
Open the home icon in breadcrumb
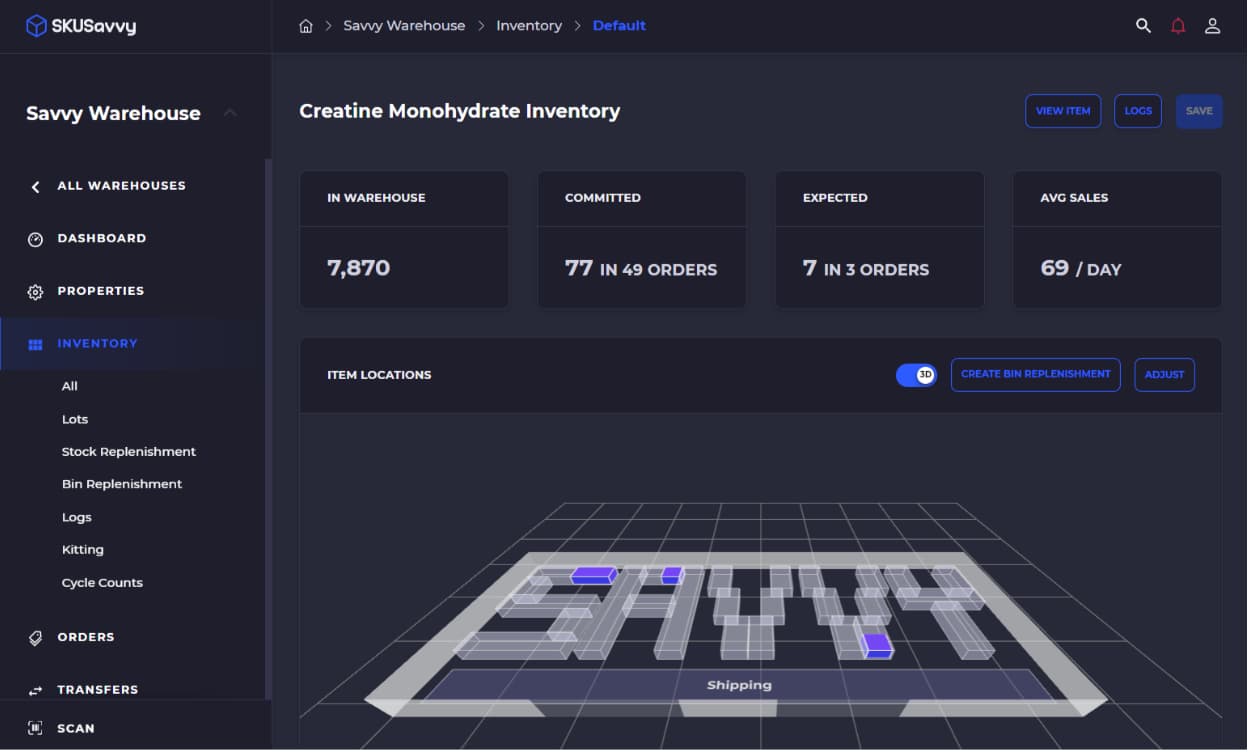point(306,26)
